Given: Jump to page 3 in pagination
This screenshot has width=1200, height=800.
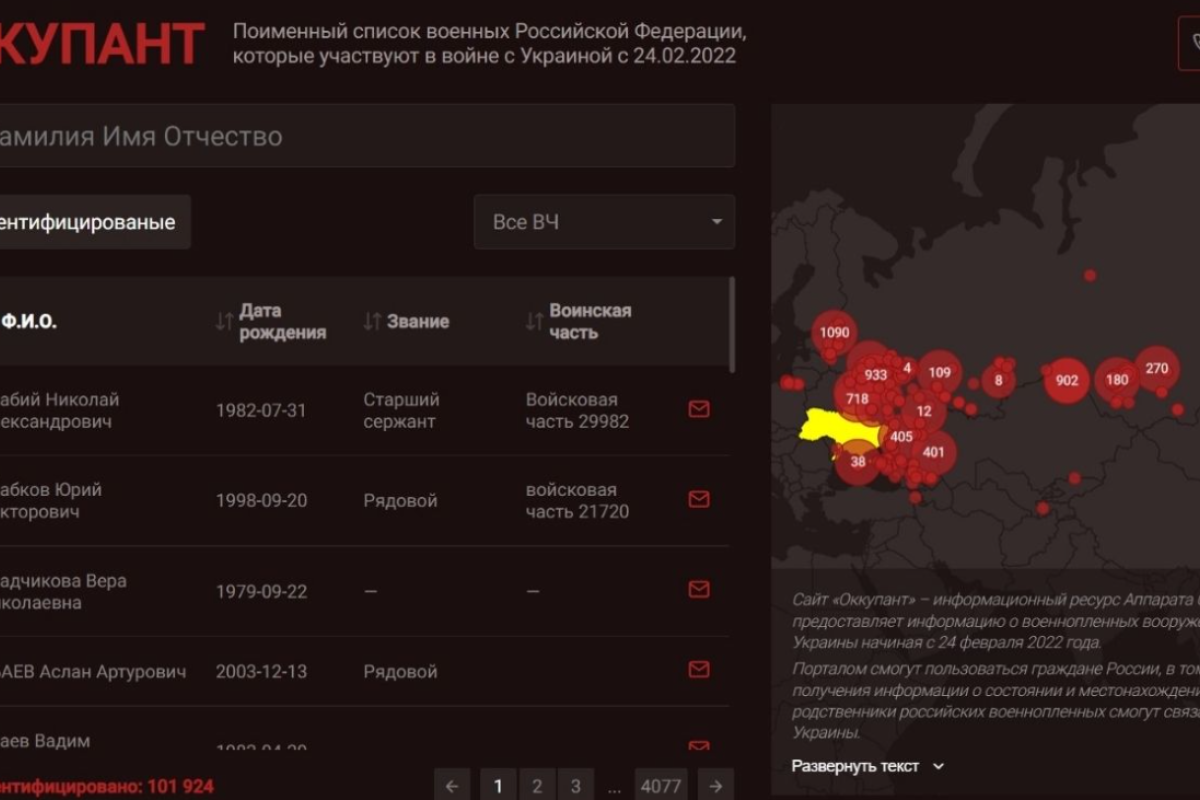Looking at the screenshot, I should point(575,785).
